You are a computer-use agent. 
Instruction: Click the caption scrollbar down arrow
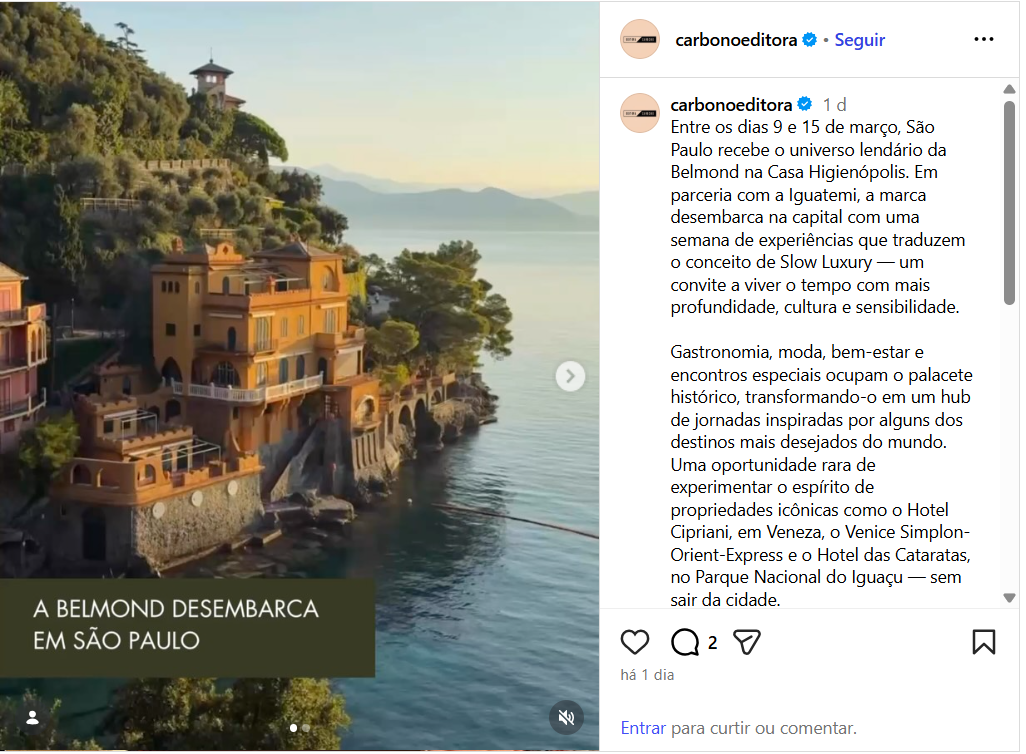[x=1009, y=598]
